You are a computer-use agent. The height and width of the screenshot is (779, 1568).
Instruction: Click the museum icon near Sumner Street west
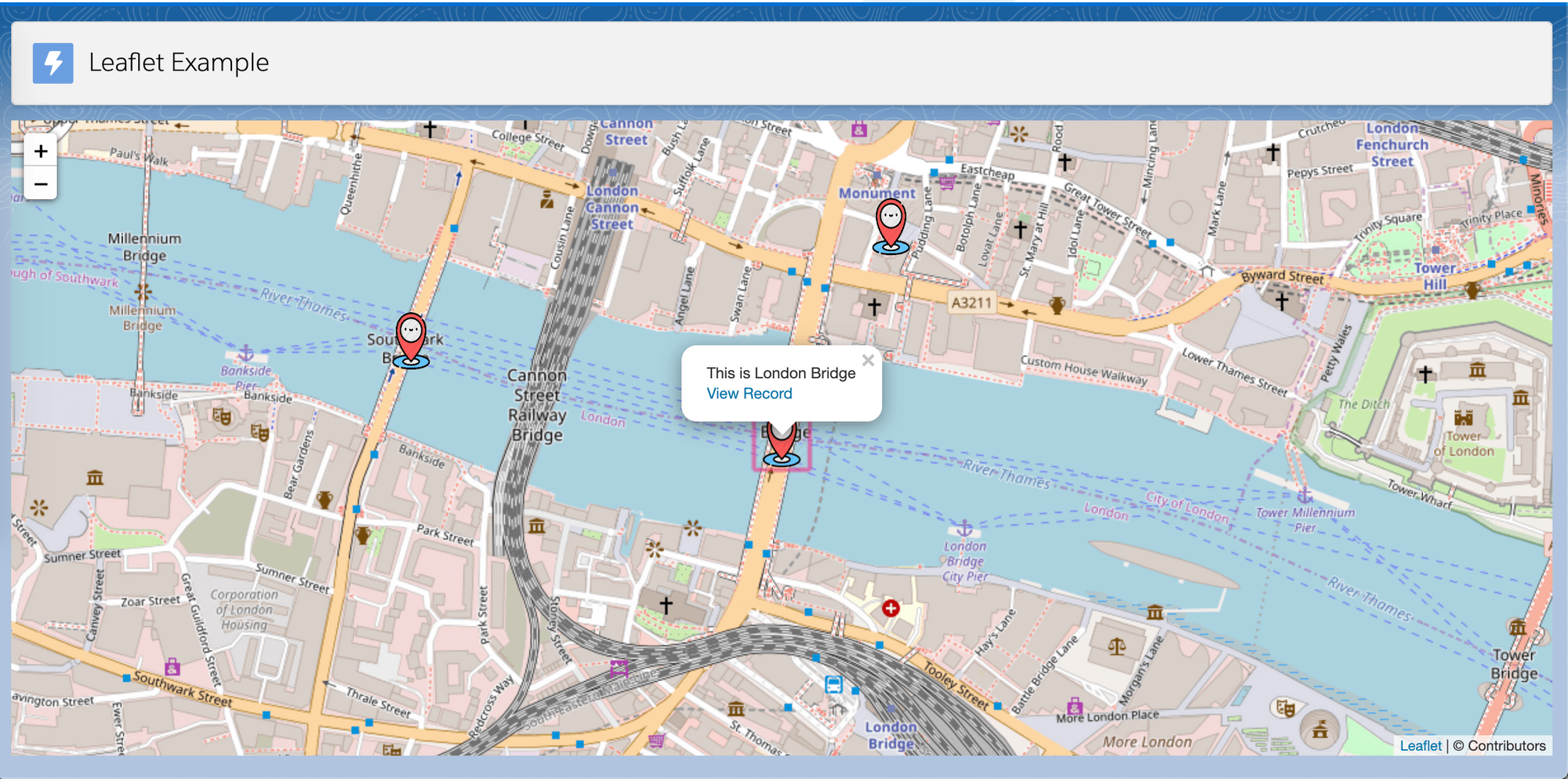pos(95,477)
